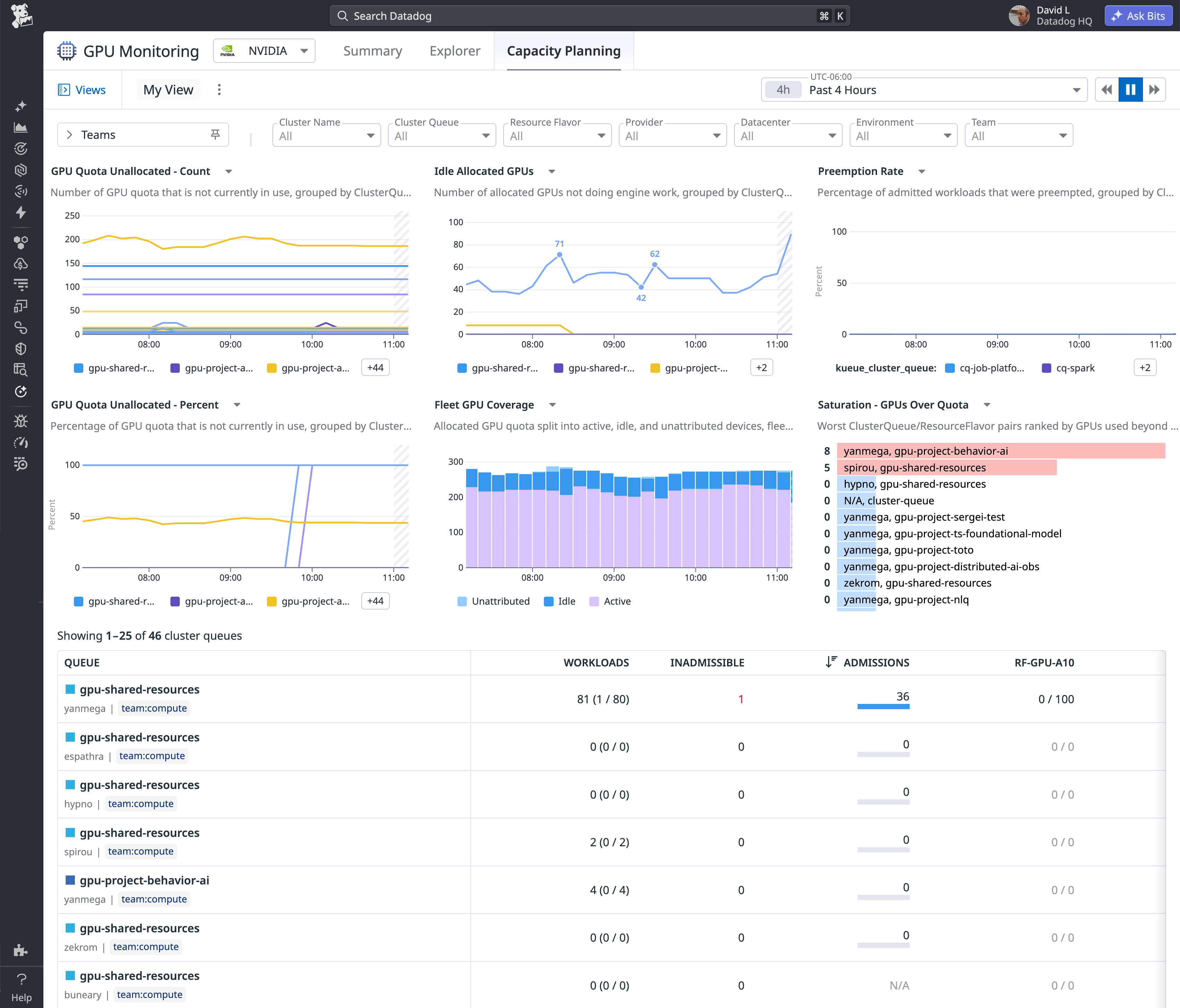Image resolution: width=1180 pixels, height=1008 pixels.
Task: Pause live time updates
Action: [1130, 90]
